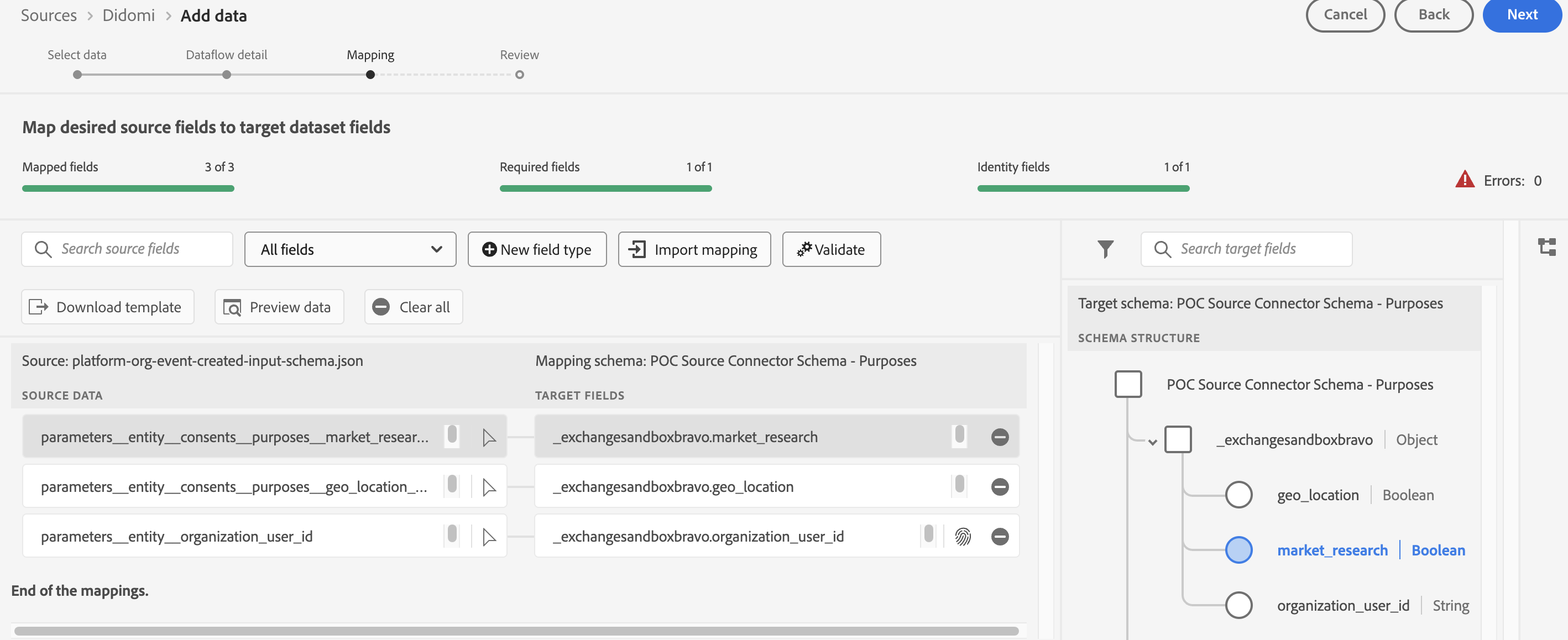
Task: Click the horizontal scrollbar below mappings
Action: point(516,631)
